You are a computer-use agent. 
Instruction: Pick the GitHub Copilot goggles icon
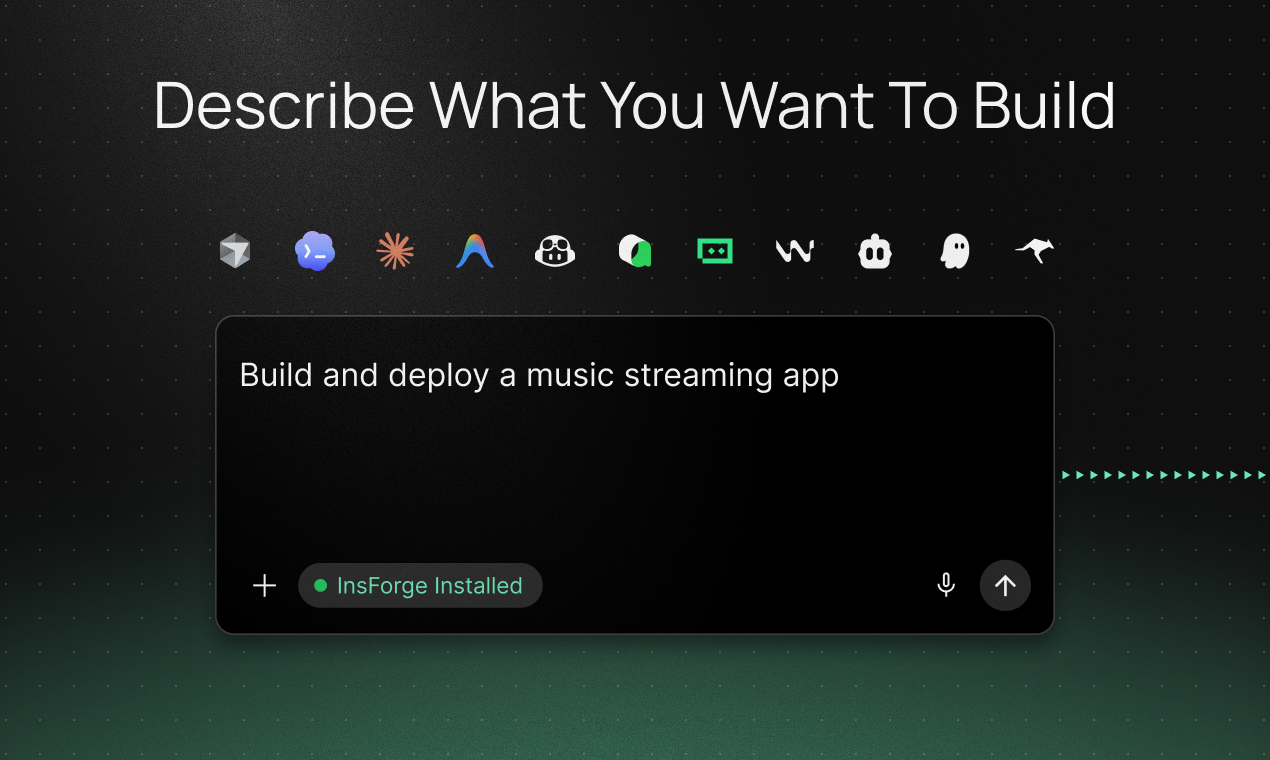point(555,251)
